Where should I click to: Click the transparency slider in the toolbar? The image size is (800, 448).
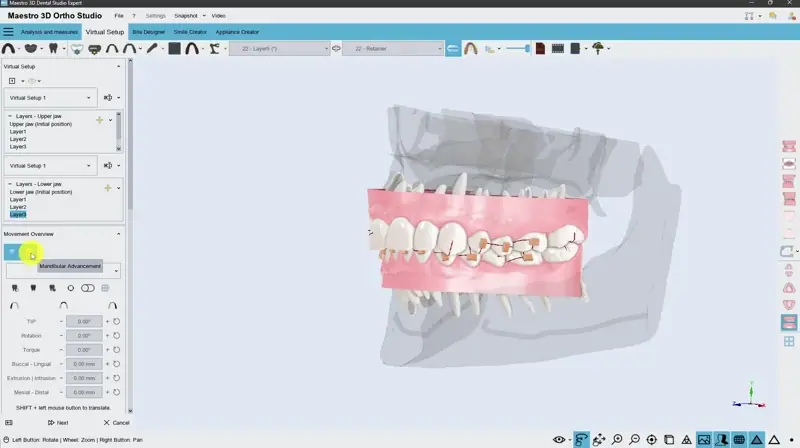tap(518, 48)
